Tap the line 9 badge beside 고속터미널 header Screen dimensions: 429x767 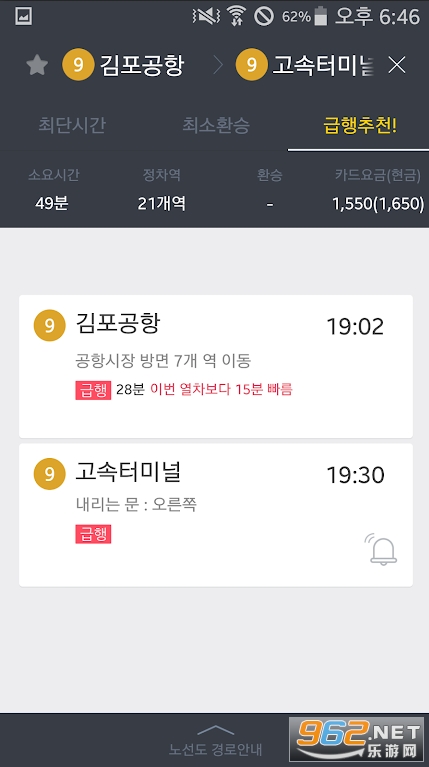[x=251, y=65]
